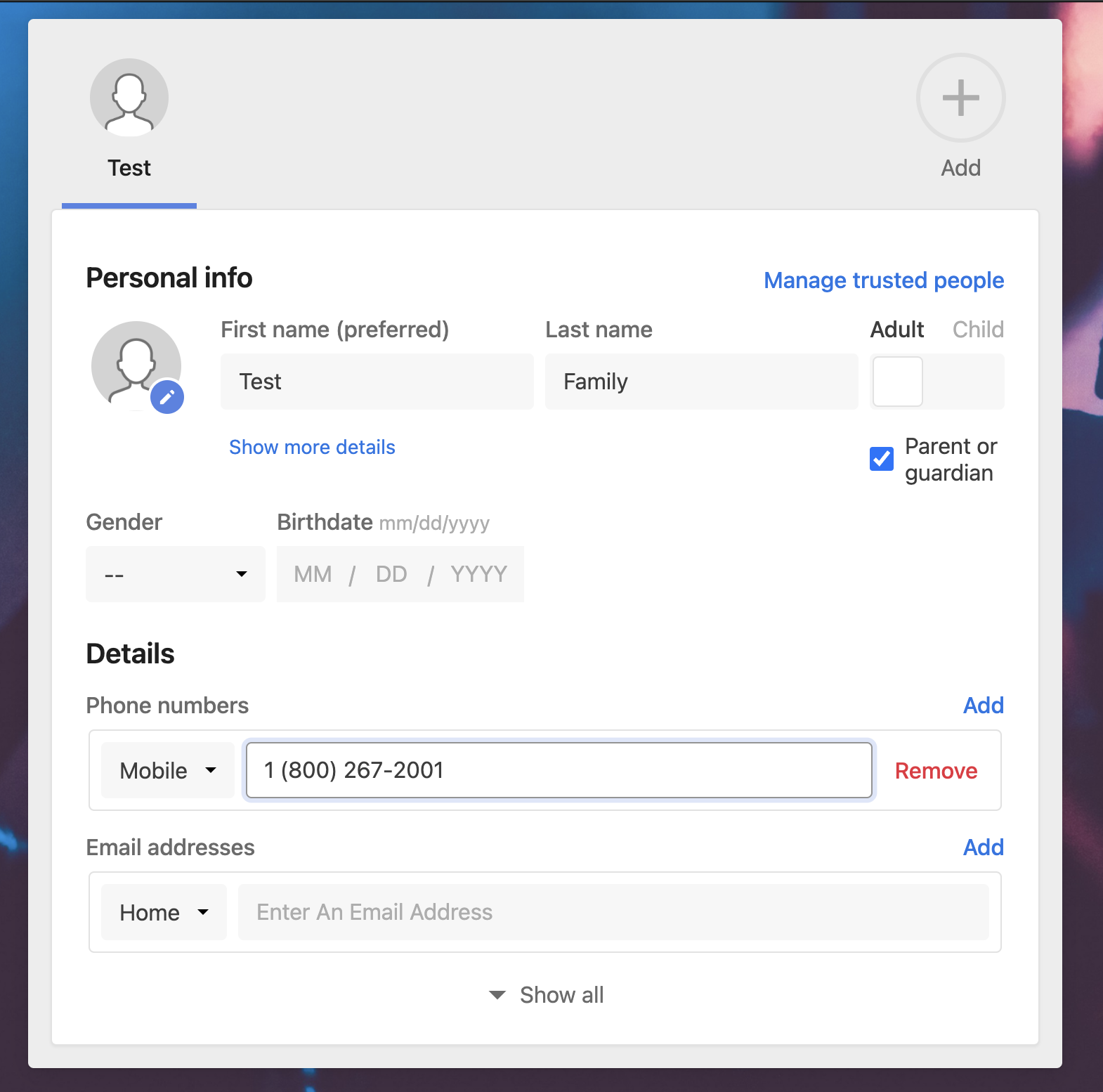
Task: Click the pencil edit photo icon
Action: [x=167, y=397]
